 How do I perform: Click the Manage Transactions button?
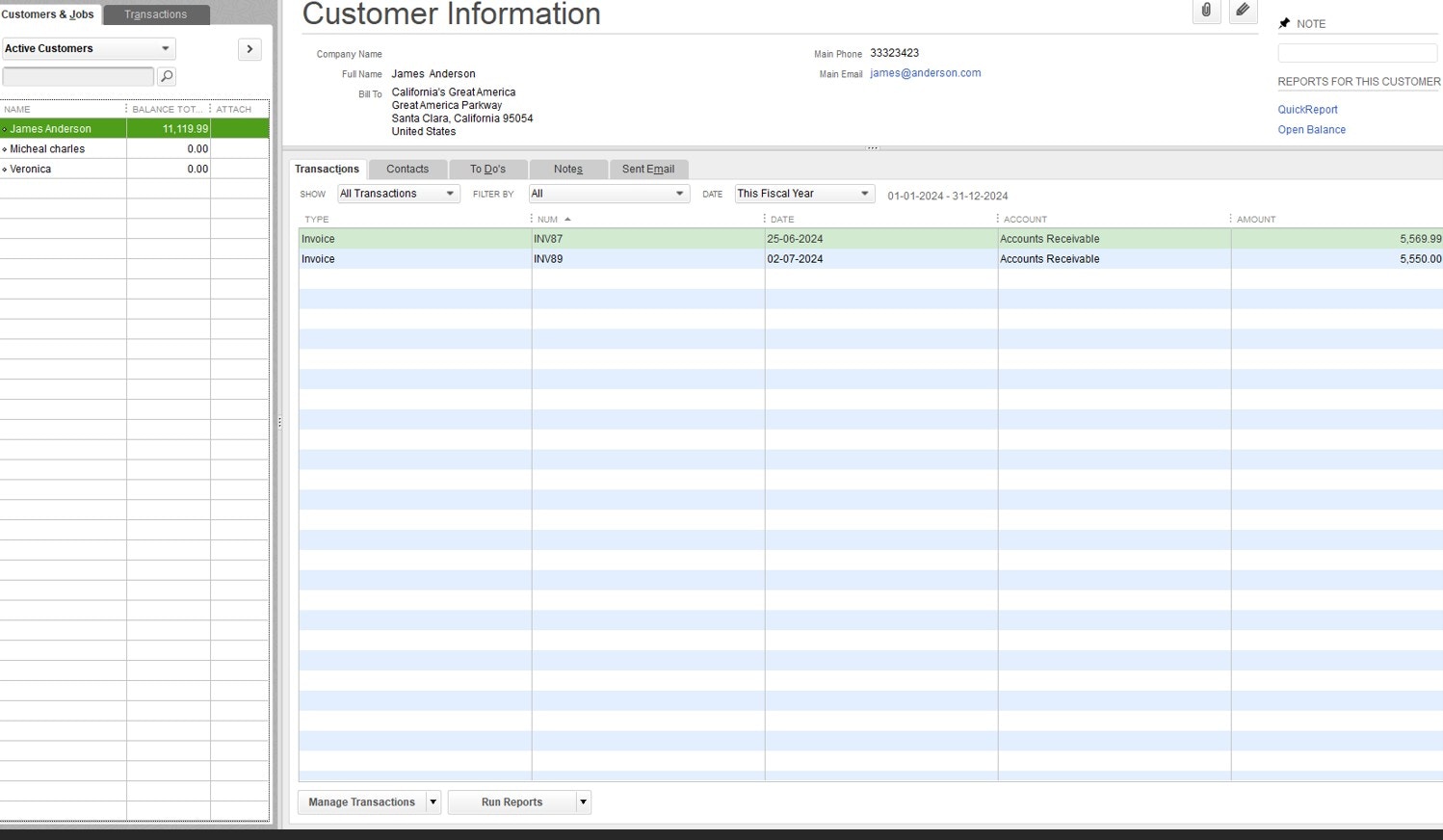point(361,802)
